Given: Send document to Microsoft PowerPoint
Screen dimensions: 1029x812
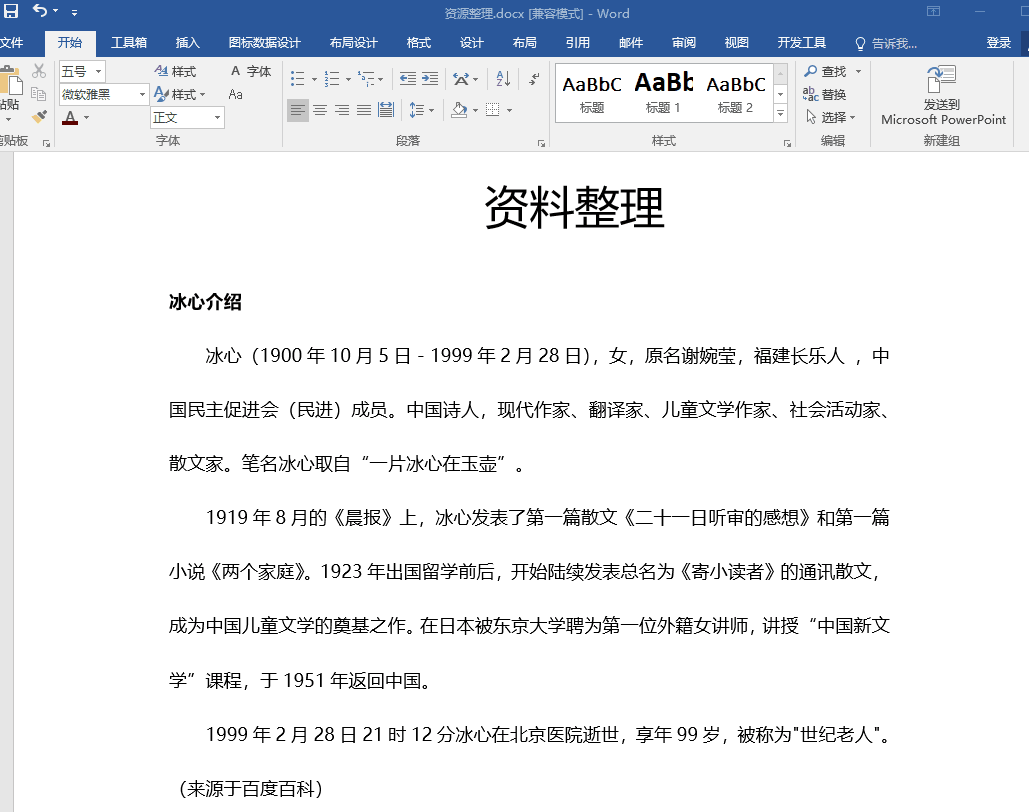Looking at the screenshot, I should pos(943,95).
